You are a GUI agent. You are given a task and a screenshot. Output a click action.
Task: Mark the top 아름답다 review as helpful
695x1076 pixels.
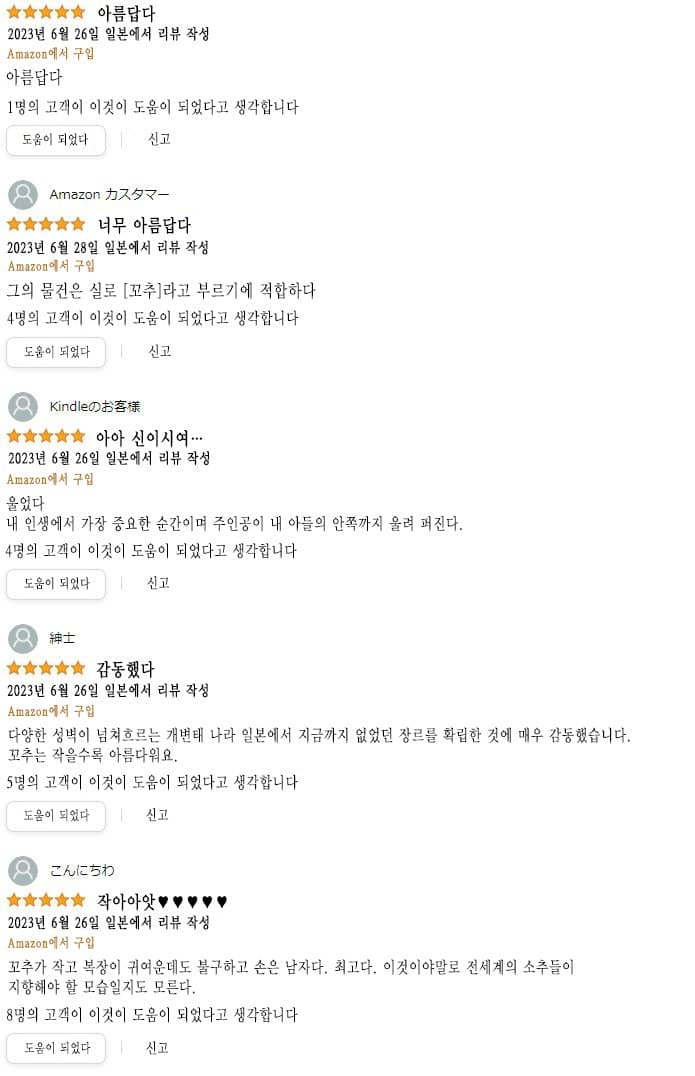coord(56,140)
